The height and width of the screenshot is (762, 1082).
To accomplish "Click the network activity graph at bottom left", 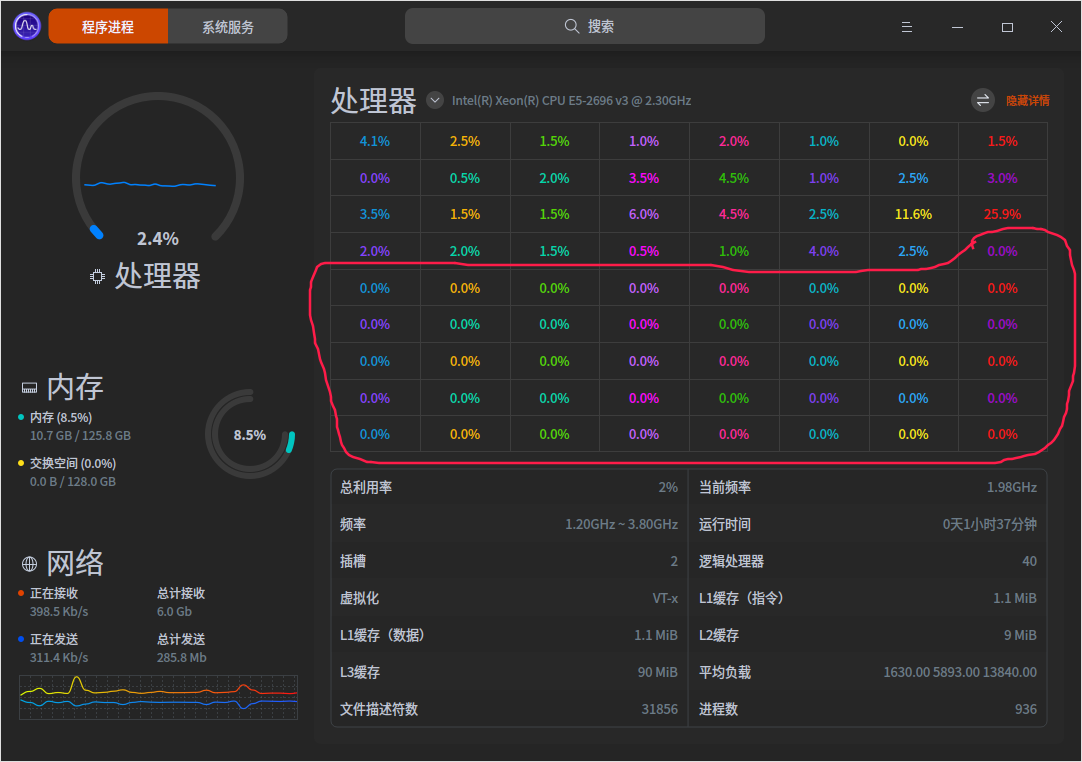I will point(157,696).
